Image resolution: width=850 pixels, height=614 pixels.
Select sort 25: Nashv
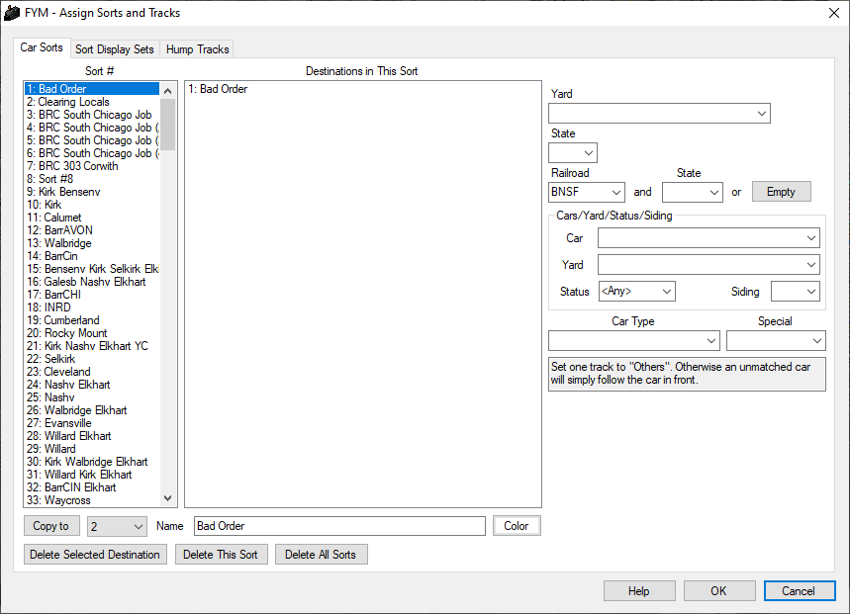92,397
